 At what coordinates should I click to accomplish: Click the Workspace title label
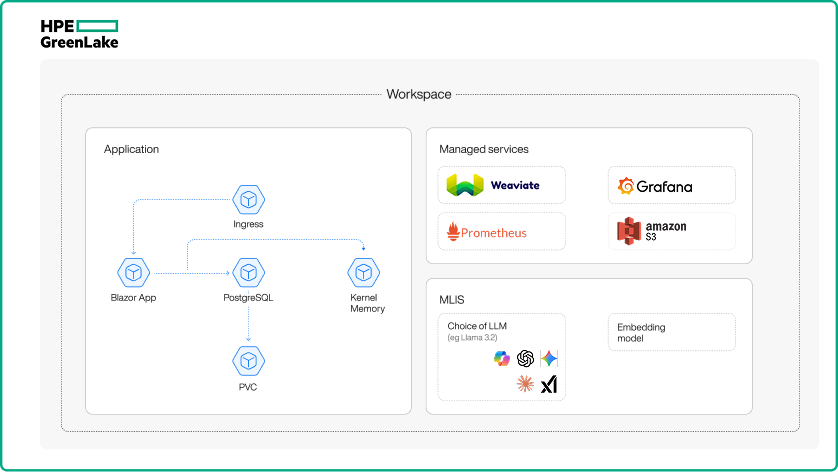pyautogui.click(x=419, y=94)
